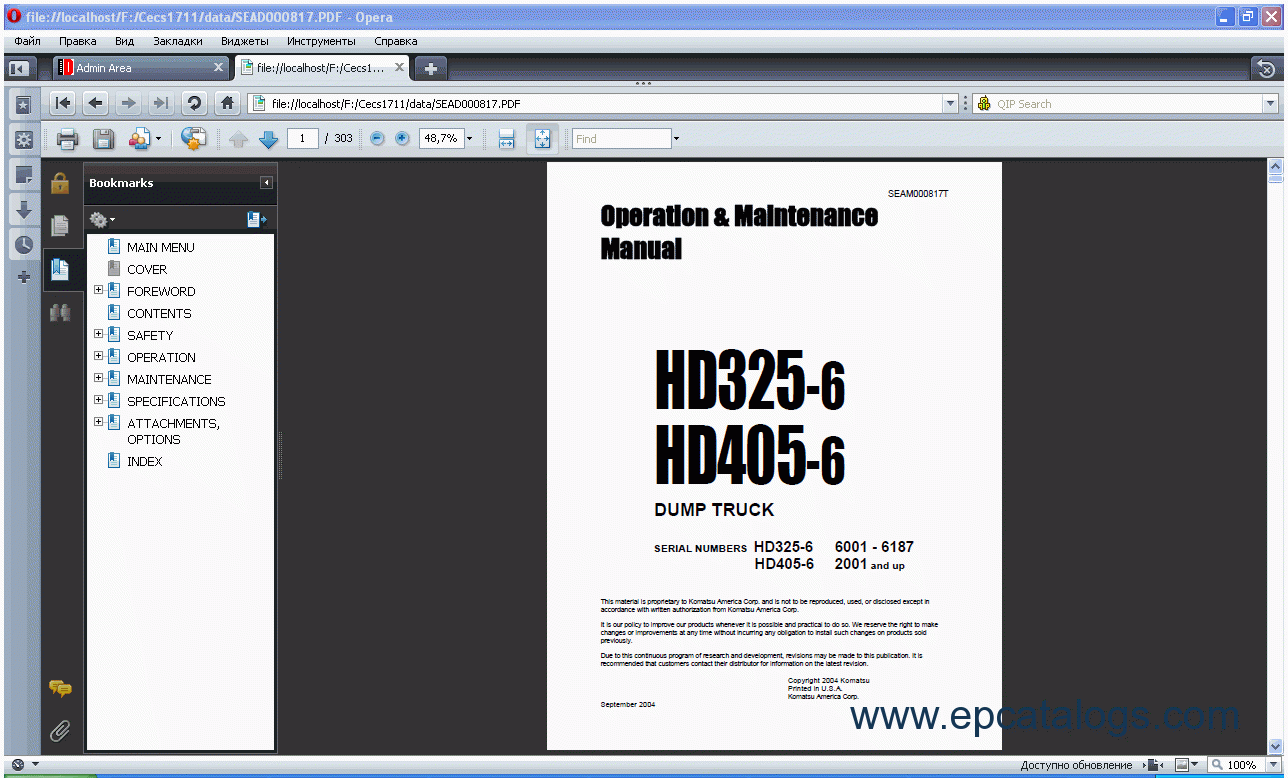This screenshot has width=1288, height=778.
Task: Open the Pages thumbnails panel icon
Action: point(60,226)
